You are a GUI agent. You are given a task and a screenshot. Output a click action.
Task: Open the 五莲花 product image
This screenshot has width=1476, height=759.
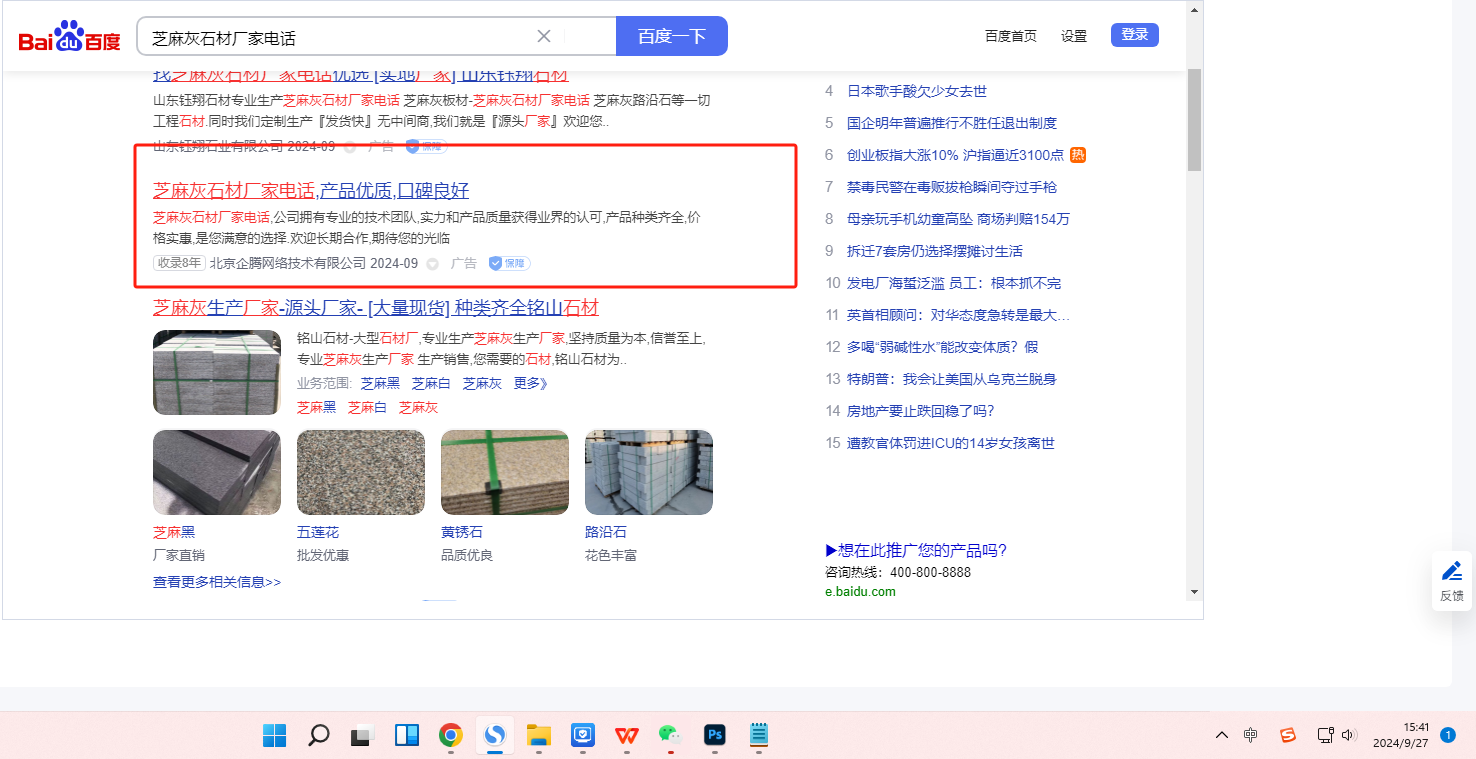[x=361, y=472]
